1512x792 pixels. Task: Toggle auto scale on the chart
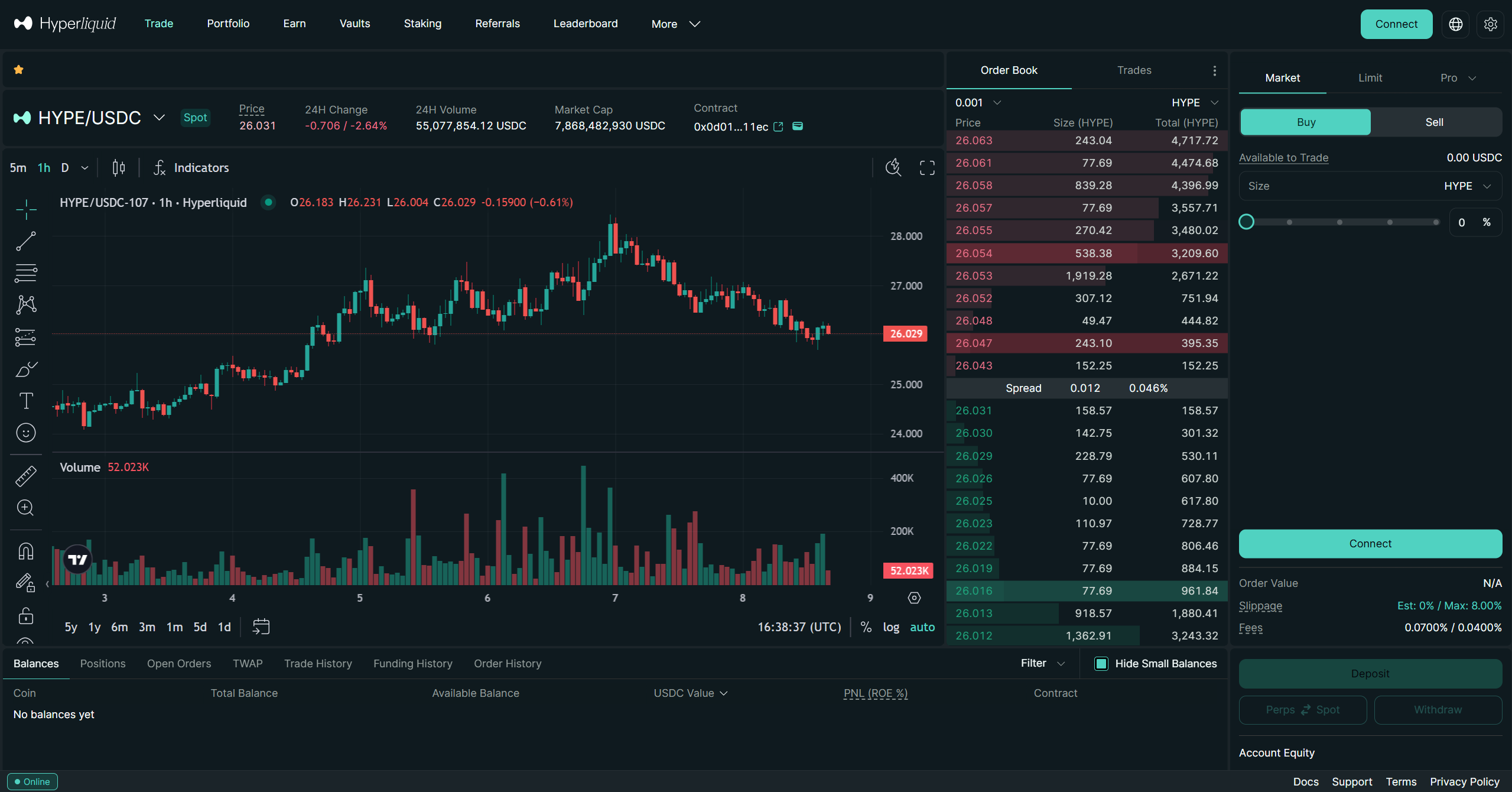point(922,627)
